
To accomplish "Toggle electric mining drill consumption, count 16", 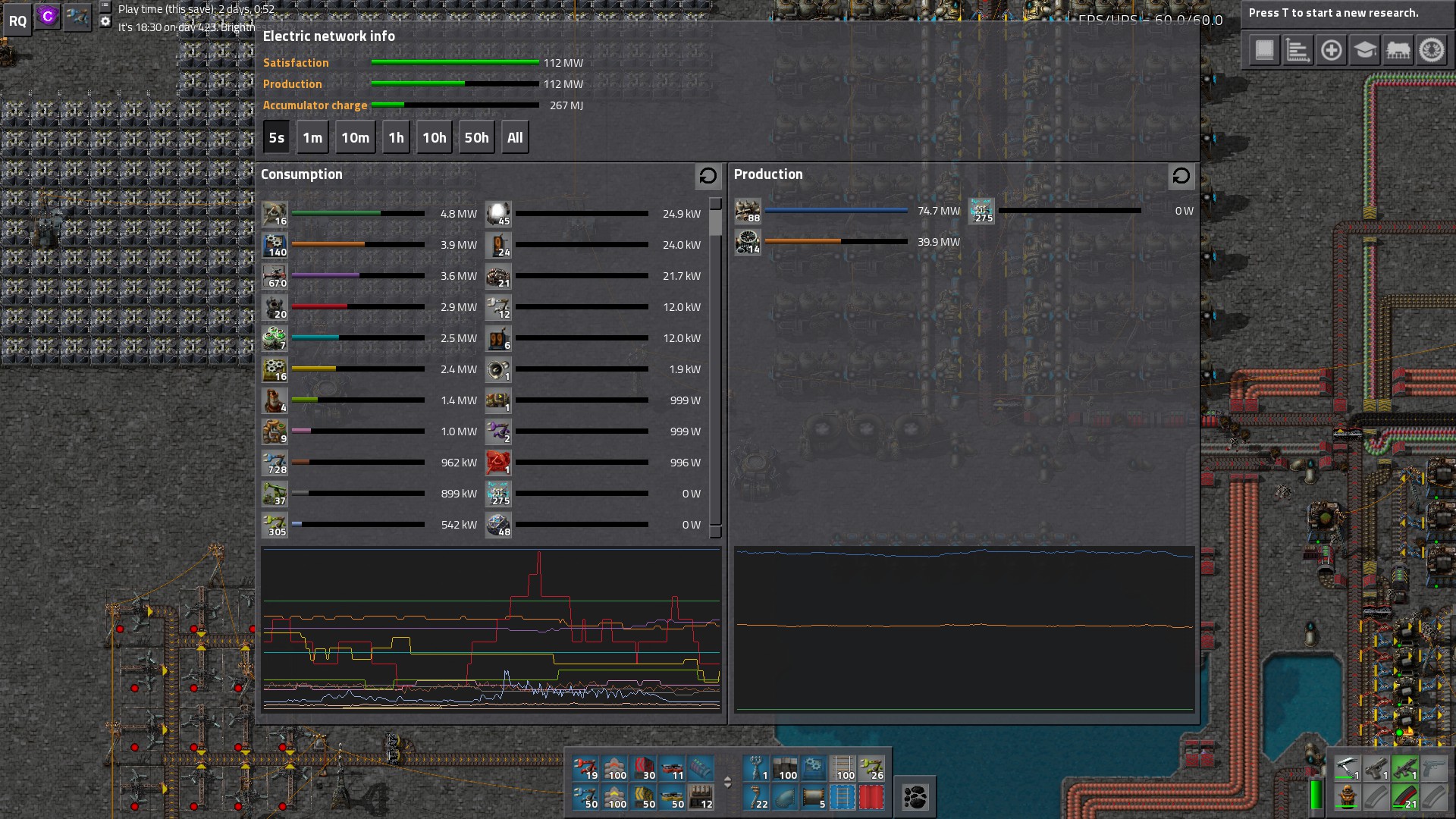I will (275, 214).
